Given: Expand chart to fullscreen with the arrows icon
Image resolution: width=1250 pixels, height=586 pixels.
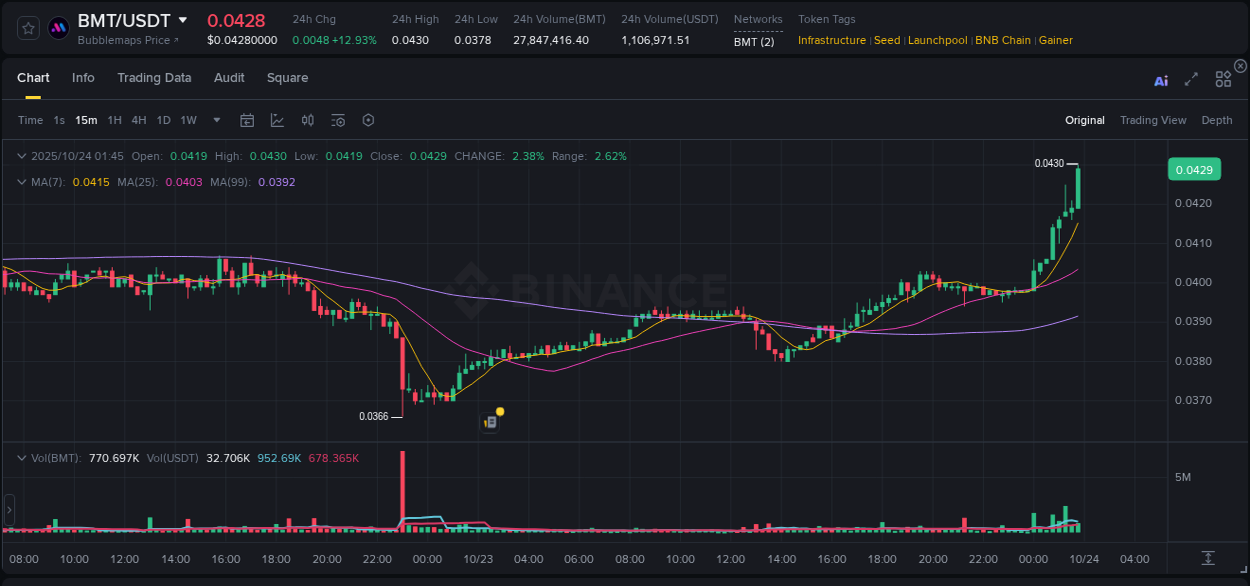Looking at the screenshot, I should [x=1191, y=81].
